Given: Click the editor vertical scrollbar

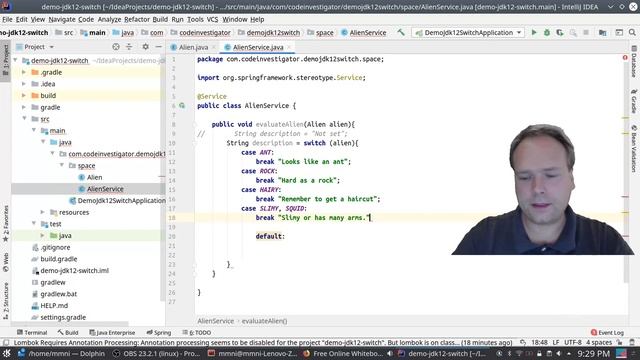Looking at the screenshot, I should tap(625, 171).
